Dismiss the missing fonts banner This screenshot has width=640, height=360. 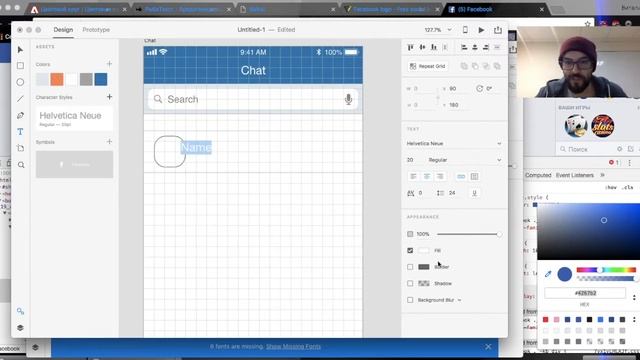click(x=488, y=347)
